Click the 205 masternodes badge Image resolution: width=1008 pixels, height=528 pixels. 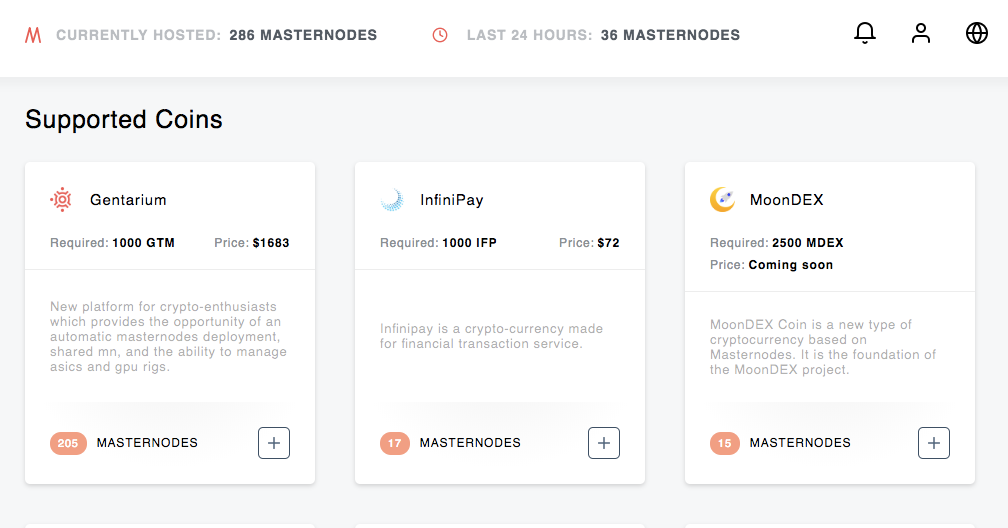[68, 443]
